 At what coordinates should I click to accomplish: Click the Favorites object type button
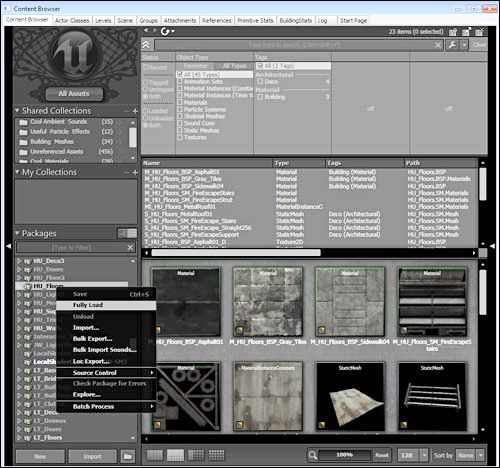[x=195, y=66]
